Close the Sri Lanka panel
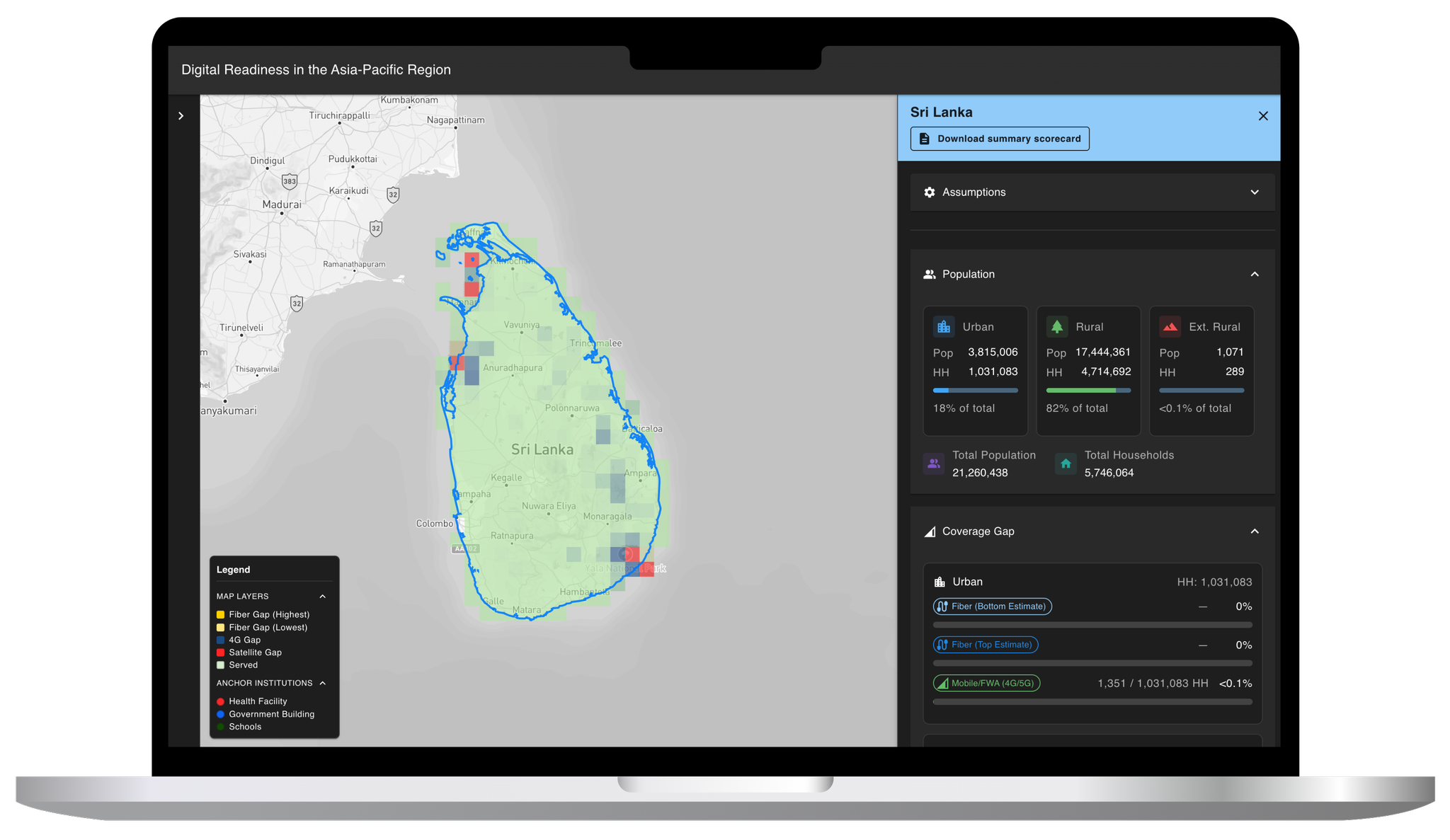 point(1263,115)
